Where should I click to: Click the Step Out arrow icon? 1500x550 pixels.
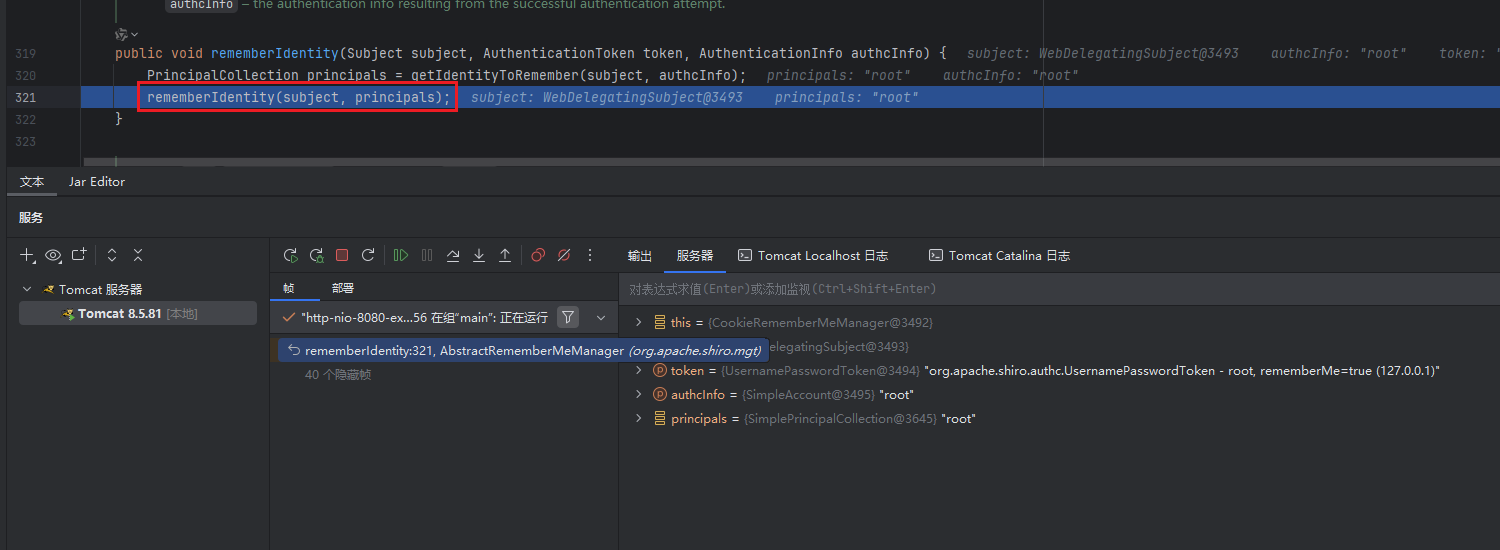[x=505, y=256]
